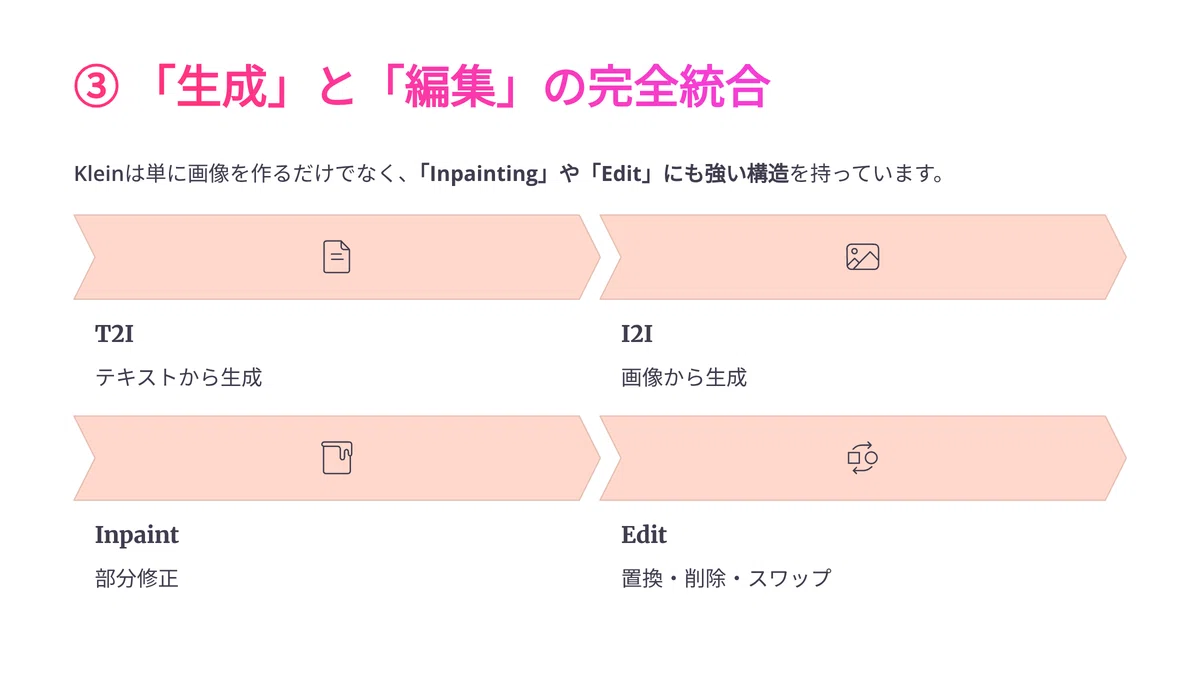The height and width of the screenshot is (675, 1200).
Task: Select the I2I heading text
Action: 637,334
